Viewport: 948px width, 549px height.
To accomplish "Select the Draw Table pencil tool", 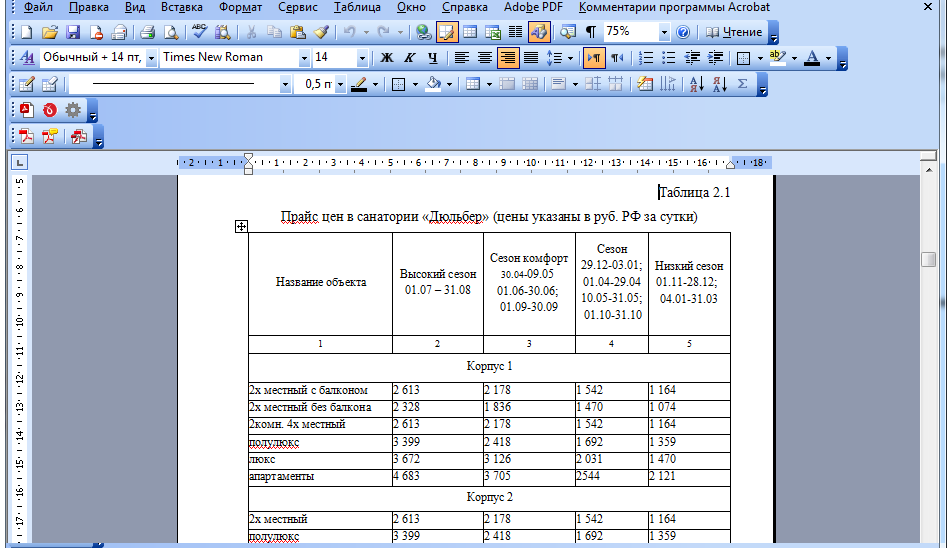I will pos(27,84).
